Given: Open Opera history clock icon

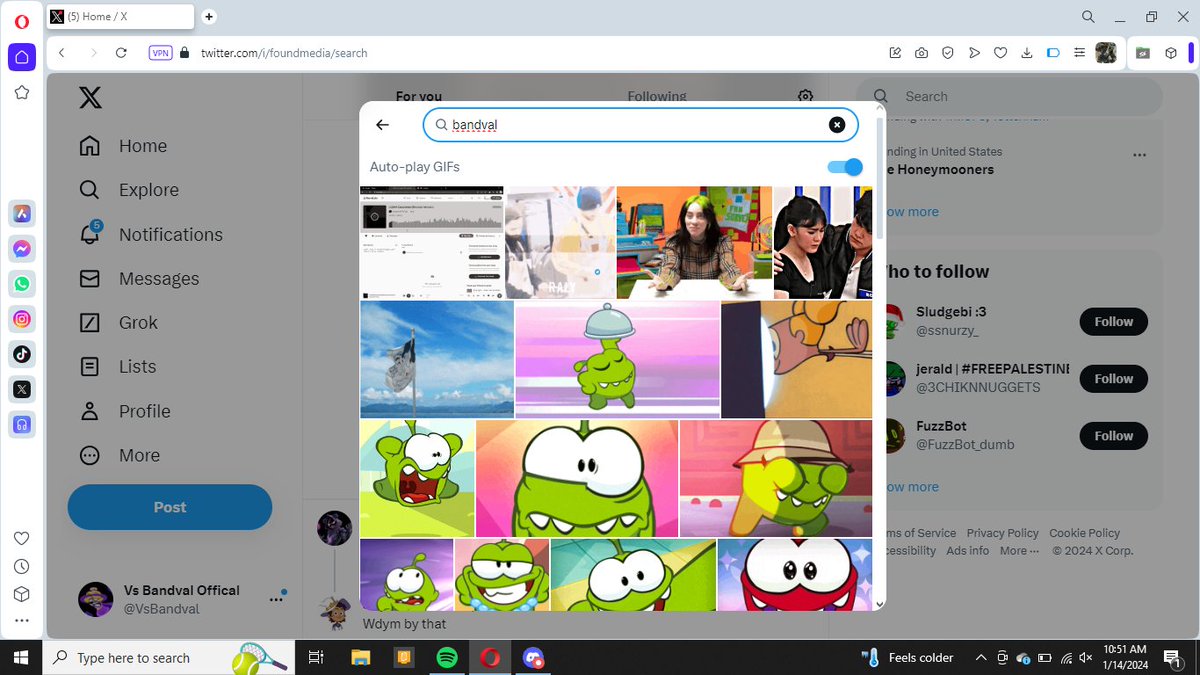Looking at the screenshot, I should point(22,566).
